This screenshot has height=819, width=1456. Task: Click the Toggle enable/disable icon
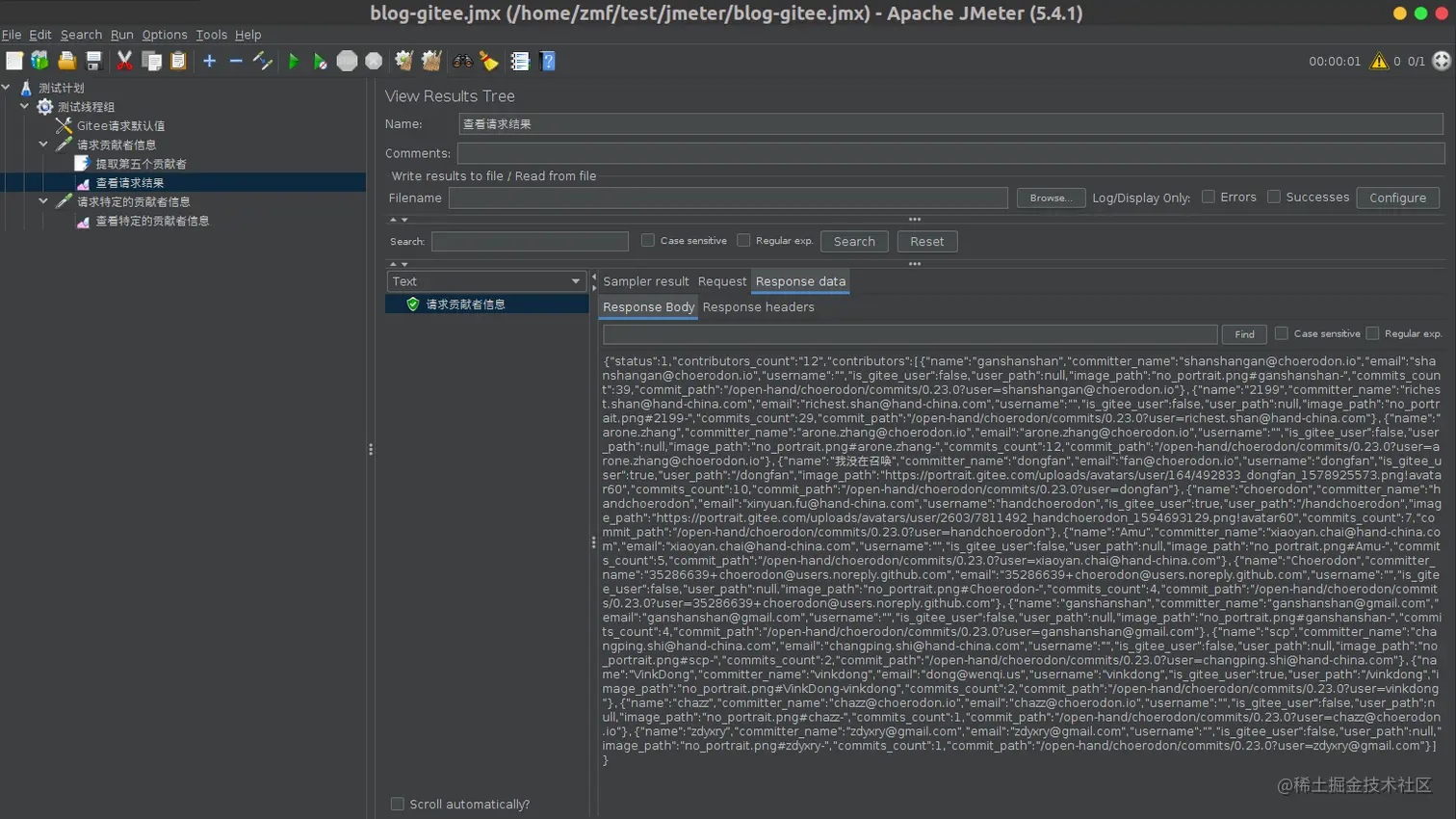coord(263,61)
